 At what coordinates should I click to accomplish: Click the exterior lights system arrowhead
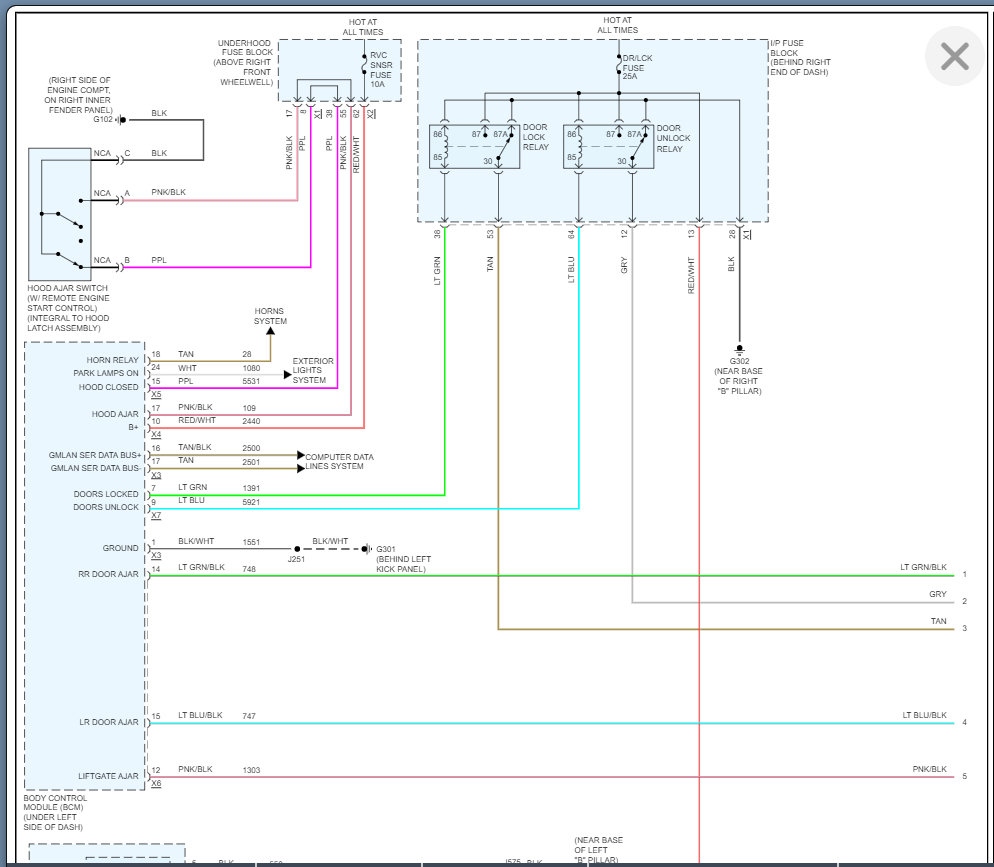[x=288, y=375]
